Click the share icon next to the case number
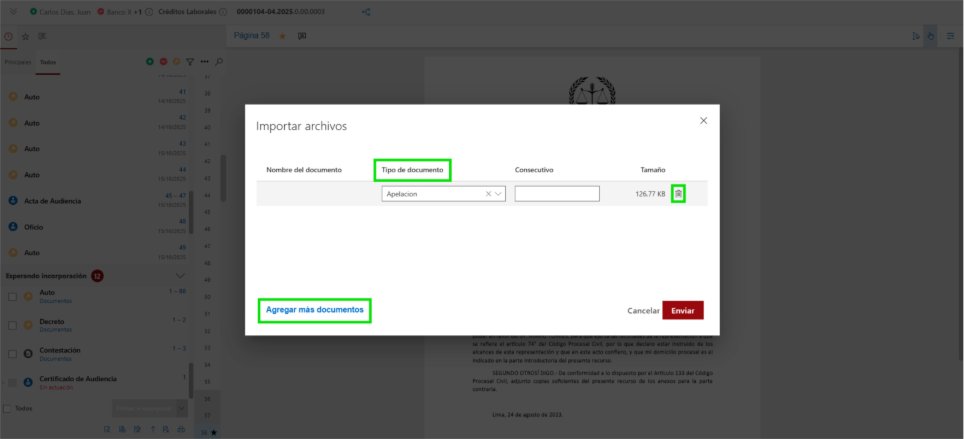 pos(365,12)
